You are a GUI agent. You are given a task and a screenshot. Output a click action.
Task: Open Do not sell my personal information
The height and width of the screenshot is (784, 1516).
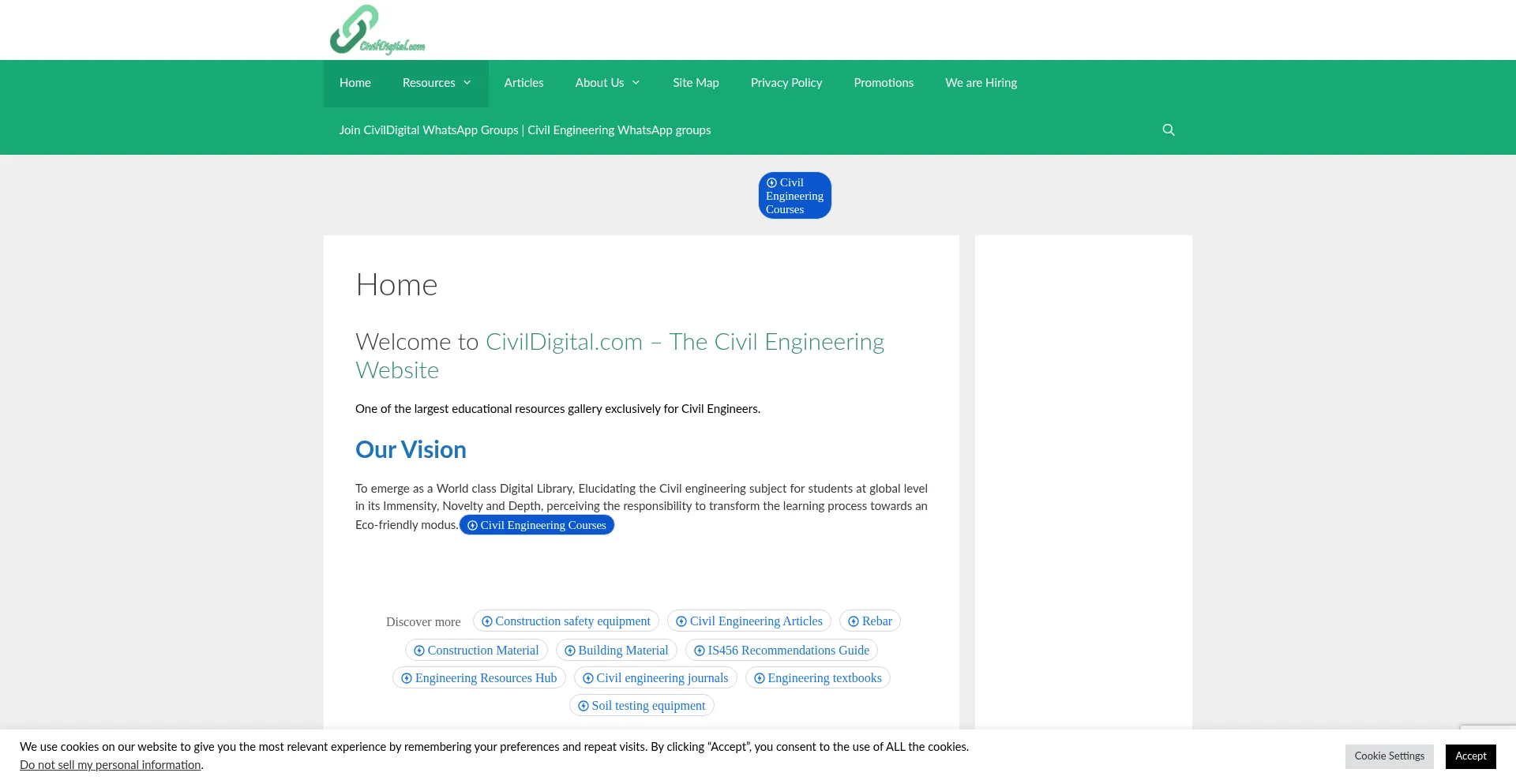111,765
